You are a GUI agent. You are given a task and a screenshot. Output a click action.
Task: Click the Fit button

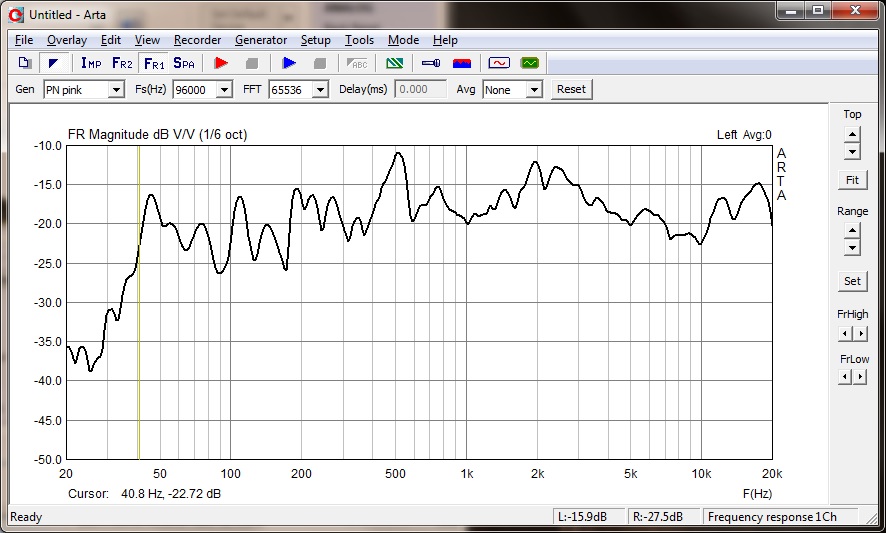coord(852,180)
